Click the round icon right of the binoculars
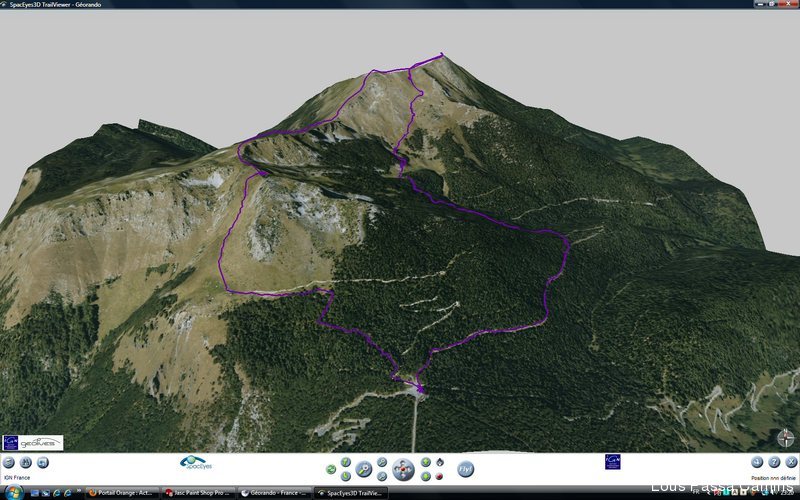Screen dimensions: 800x500 point(43,463)
